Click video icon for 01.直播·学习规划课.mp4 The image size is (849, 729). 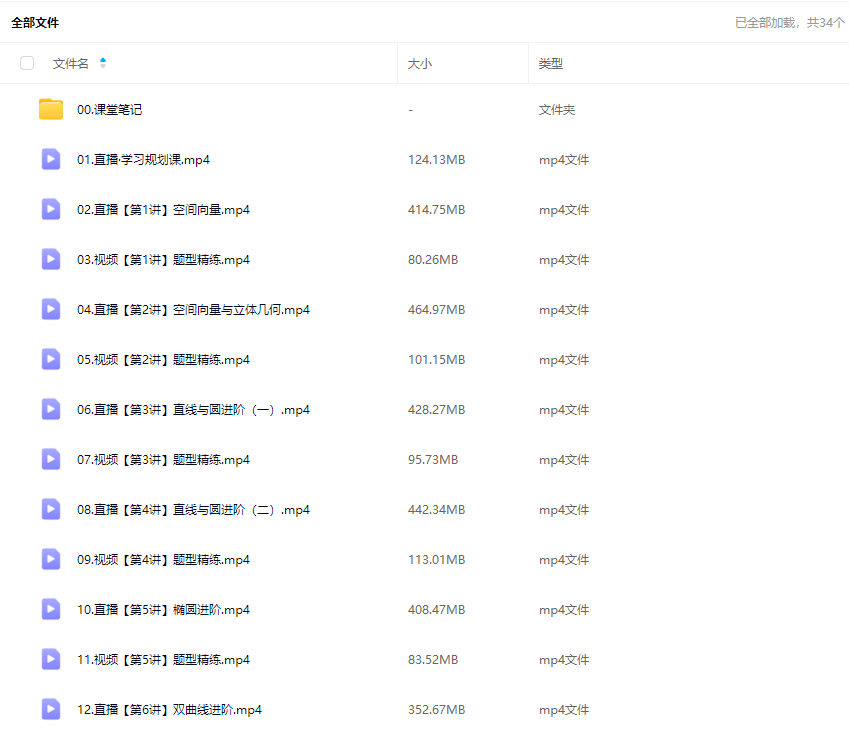(51, 159)
